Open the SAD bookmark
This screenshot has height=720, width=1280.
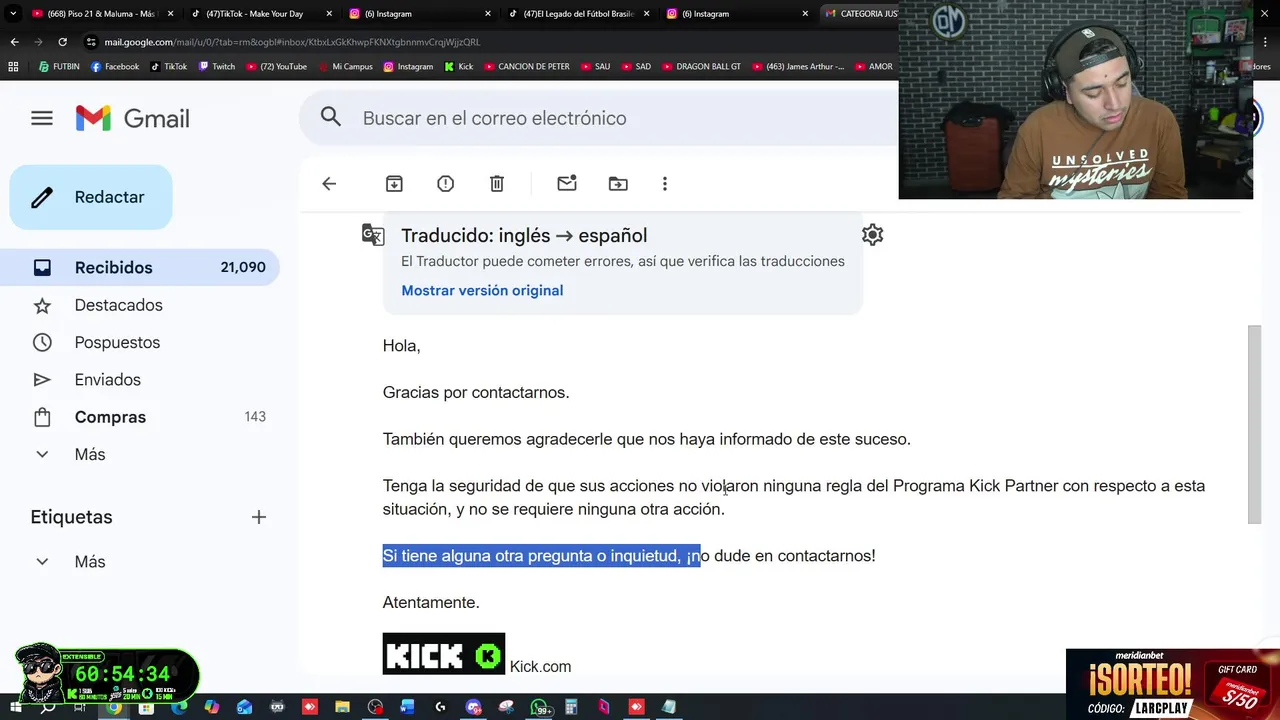tap(635, 67)
